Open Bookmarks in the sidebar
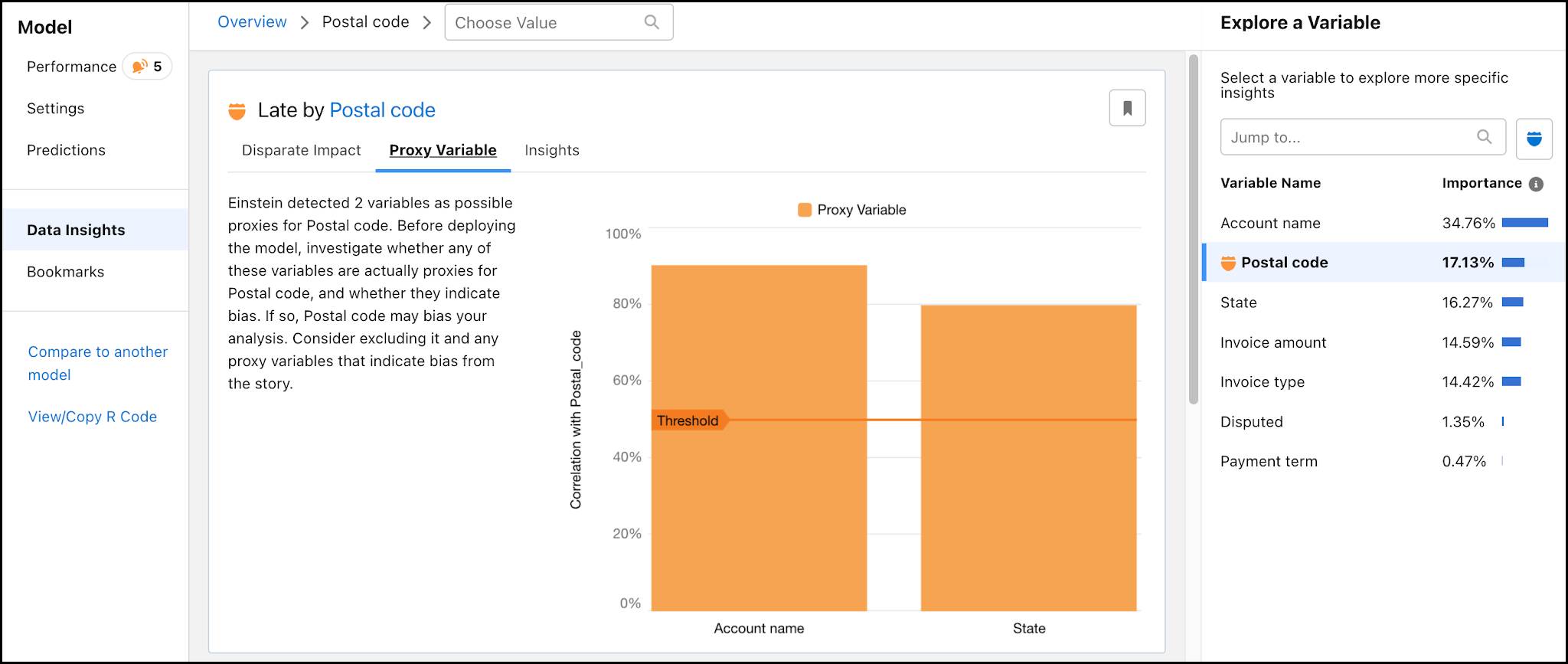The image size is (1568, 664). tap(65, 272)
